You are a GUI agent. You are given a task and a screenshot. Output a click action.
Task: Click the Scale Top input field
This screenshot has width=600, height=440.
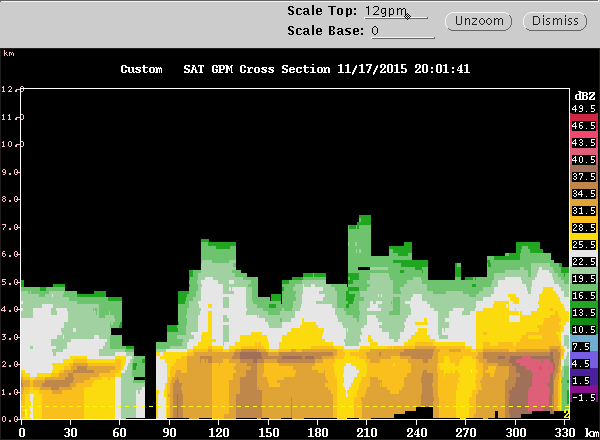click(396, 11)
